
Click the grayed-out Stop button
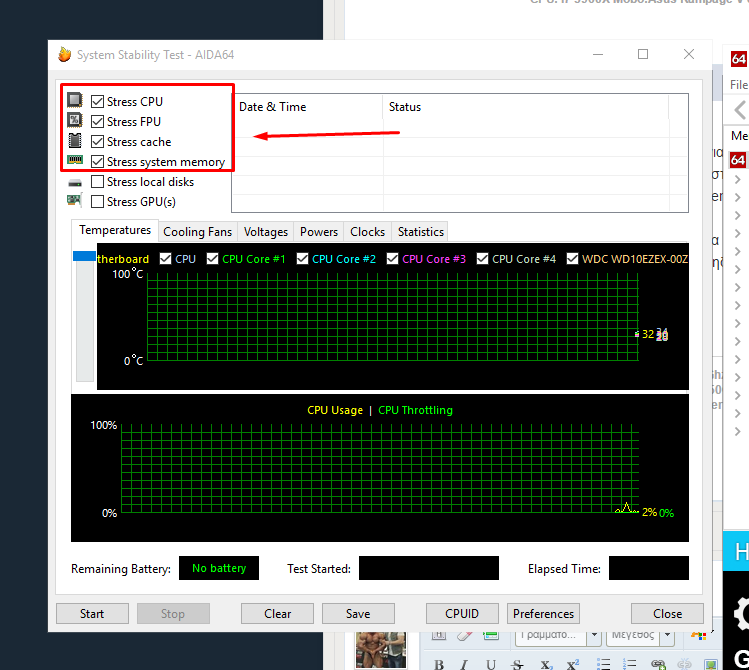(x=173, y=614)
